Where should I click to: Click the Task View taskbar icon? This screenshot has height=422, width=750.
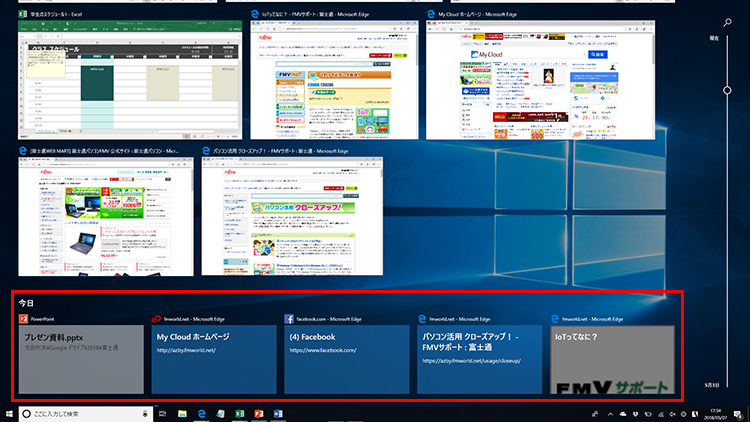160,413
